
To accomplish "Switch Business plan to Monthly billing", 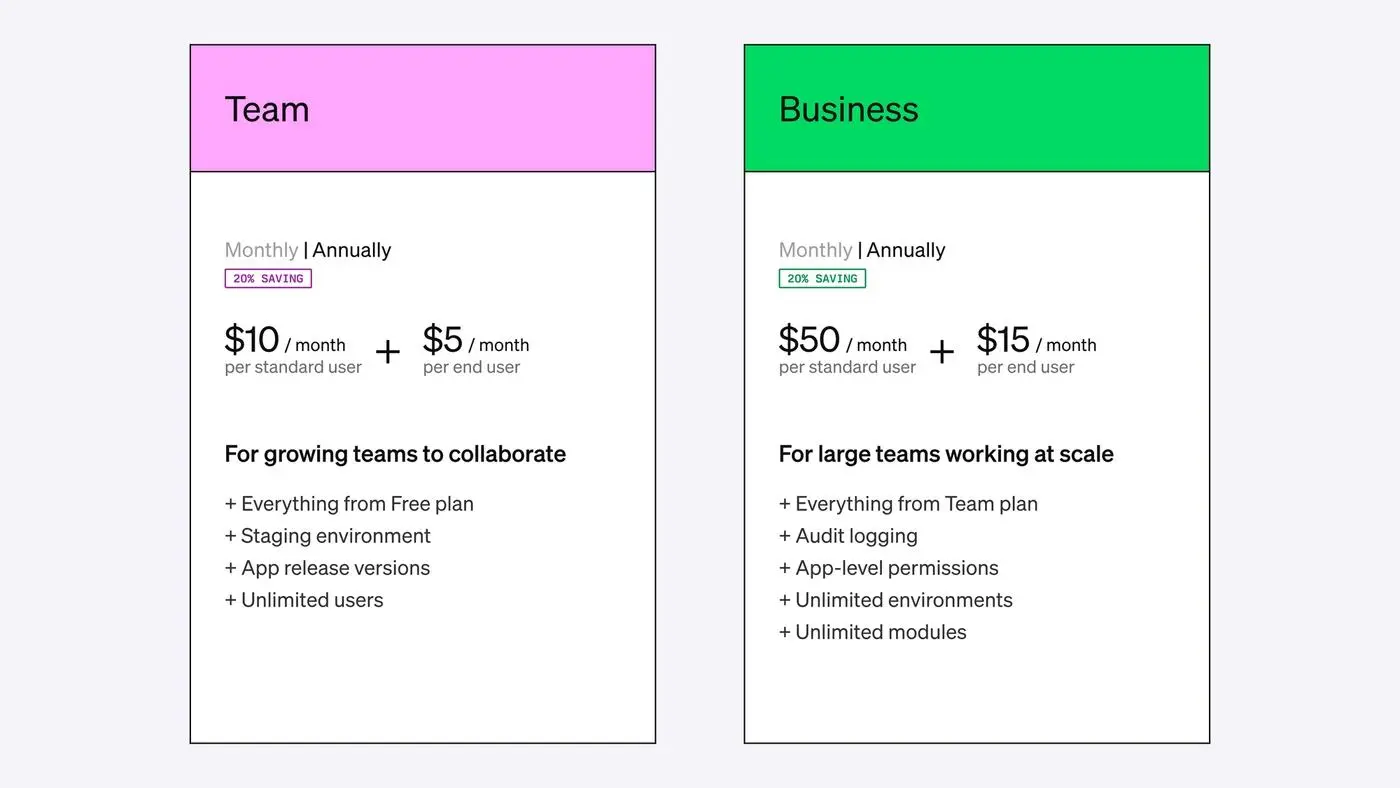I will click(815, 250).
